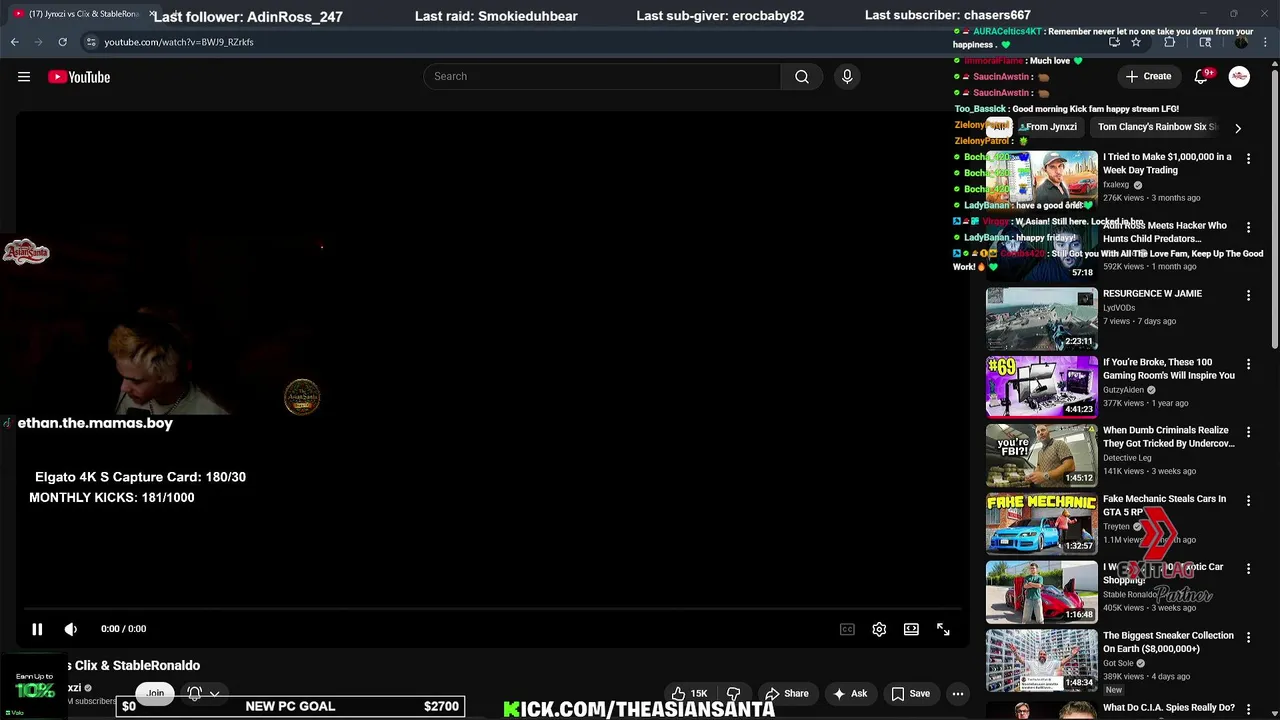Mute the video volume
Screen dimensions: 1280x720
71,629
